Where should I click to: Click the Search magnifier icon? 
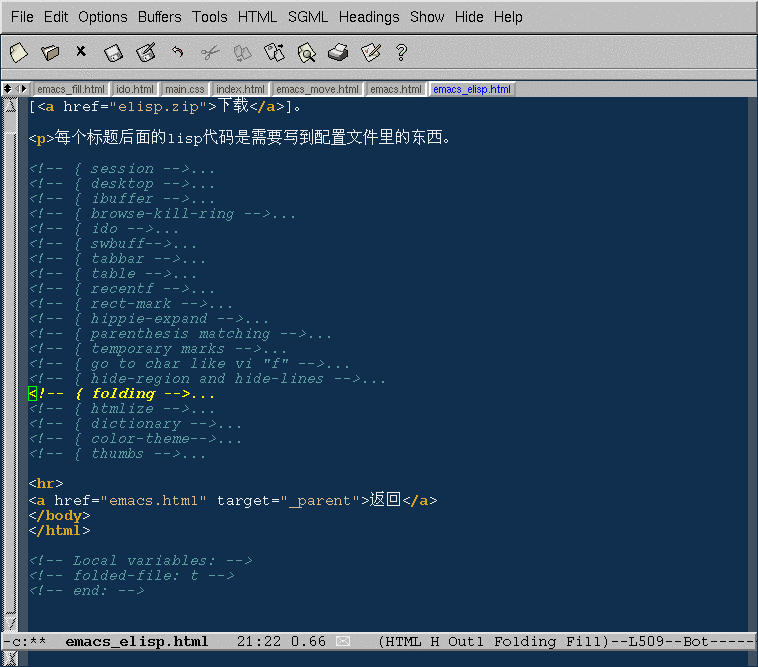306,51
